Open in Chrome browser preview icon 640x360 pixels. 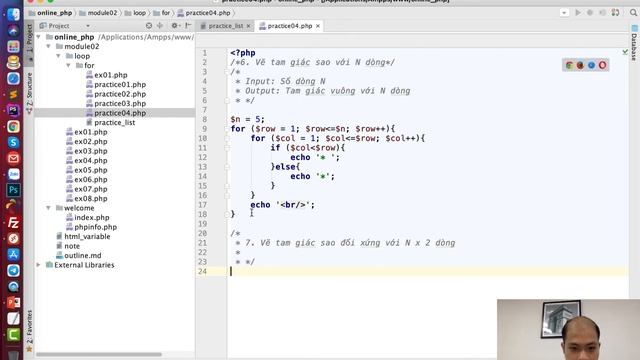click(x=569, y=65)
